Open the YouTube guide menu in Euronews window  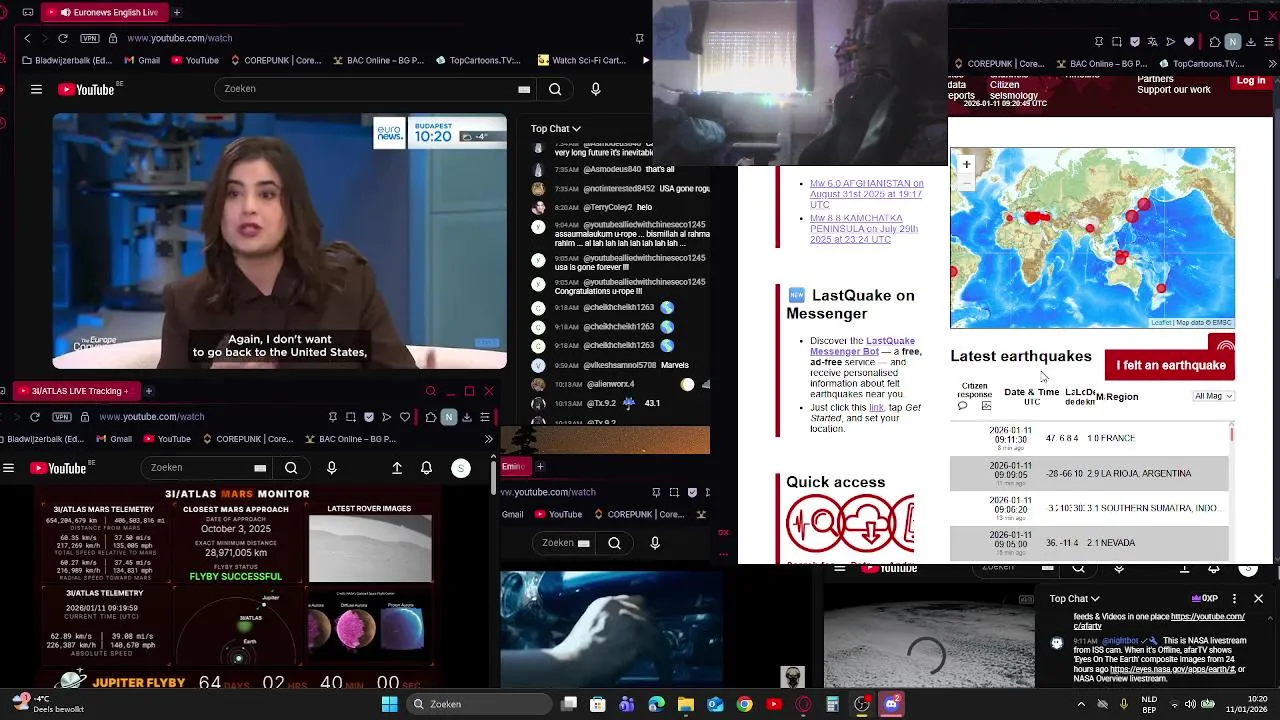36,89
